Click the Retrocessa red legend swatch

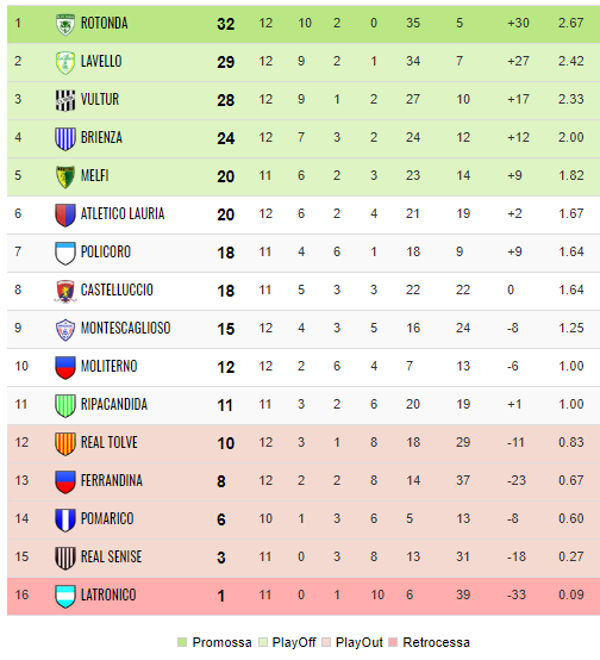[393, 642]
